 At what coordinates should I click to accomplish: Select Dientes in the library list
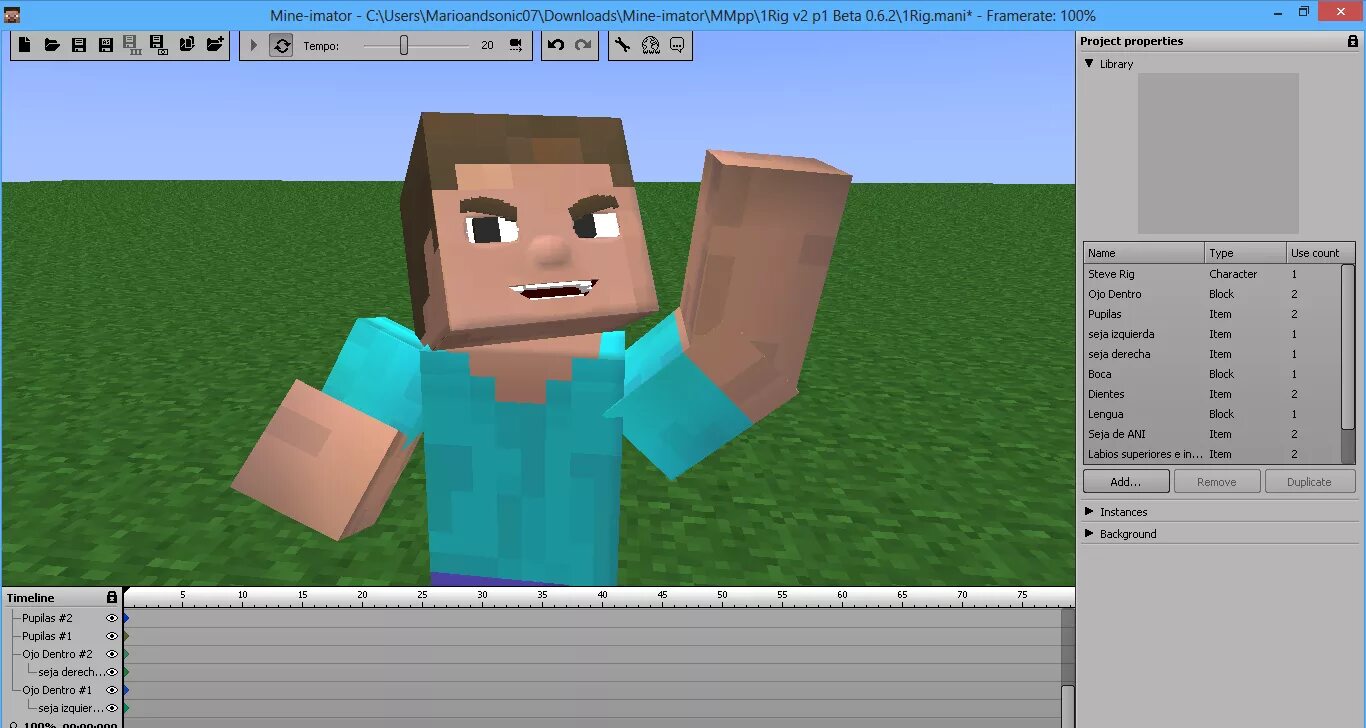click(x=1212, y=394)
